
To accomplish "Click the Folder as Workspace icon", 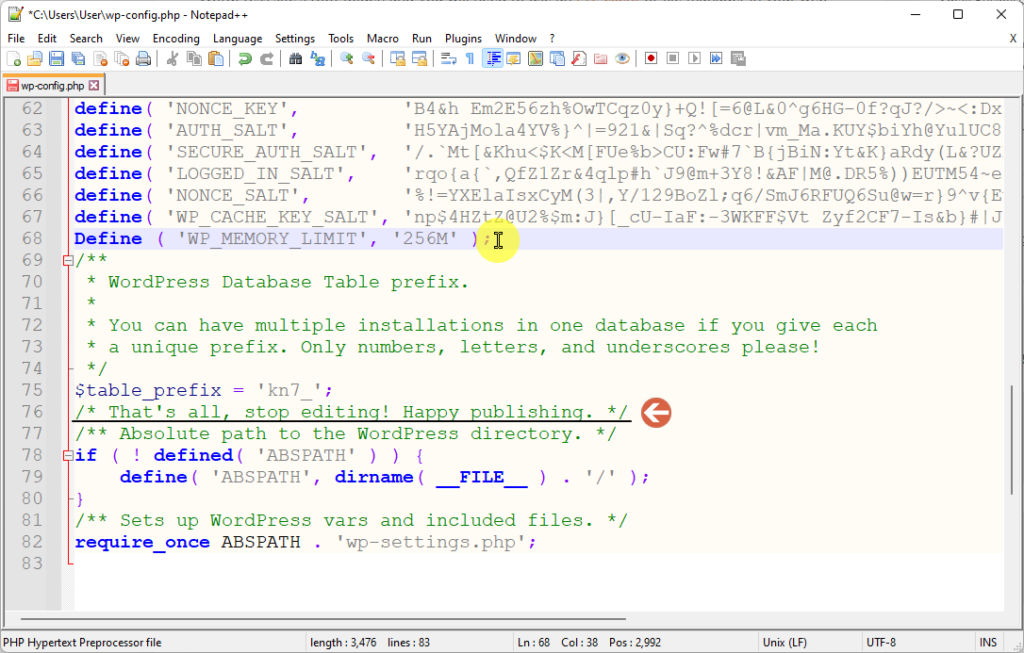I will click(x=601, y=59).
